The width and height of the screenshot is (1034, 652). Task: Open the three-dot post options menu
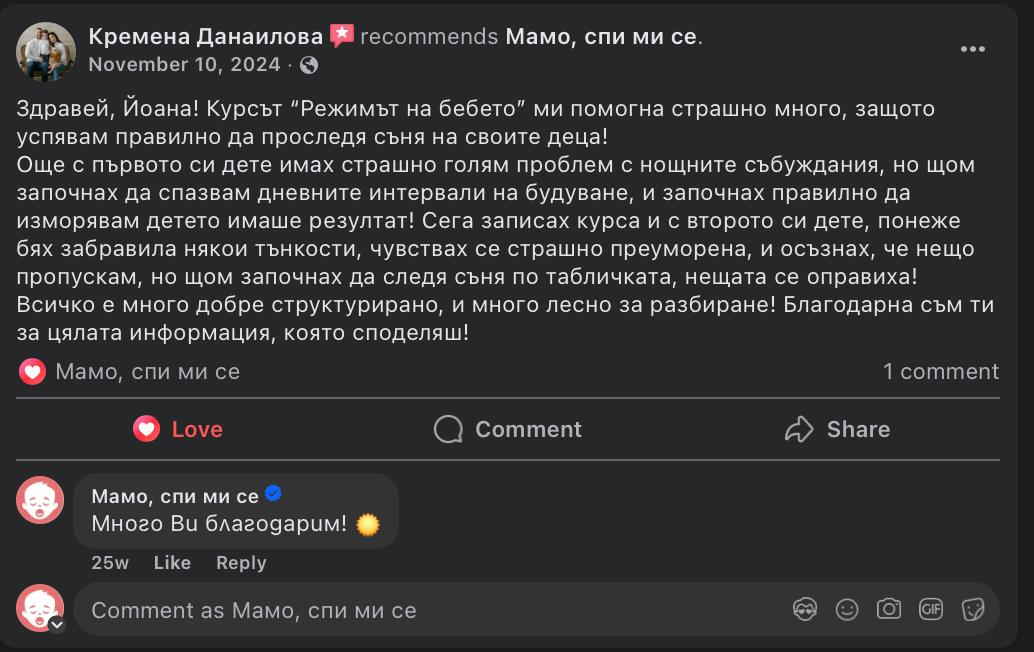pos(973,49)
